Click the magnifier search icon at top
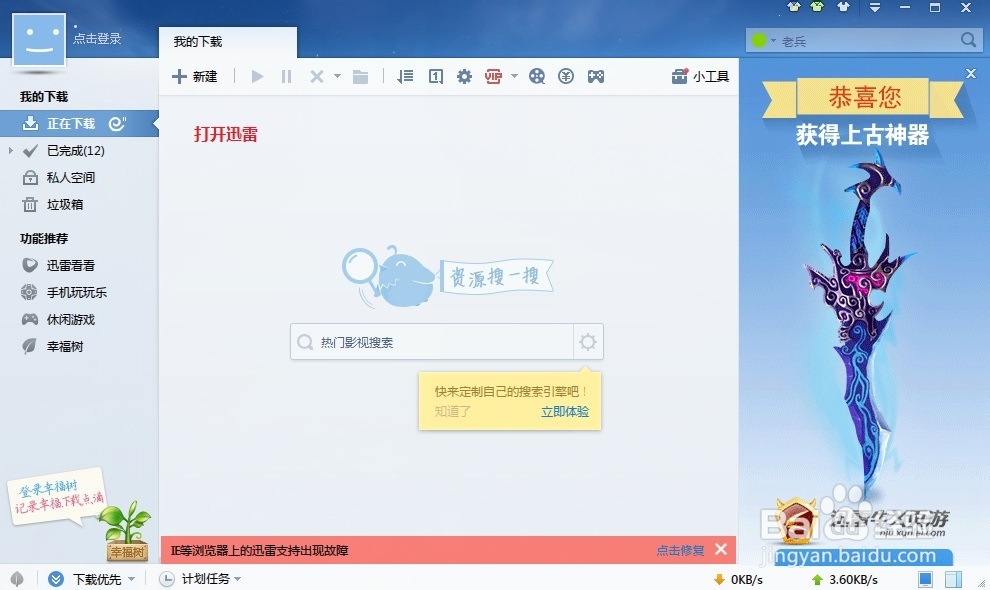 coord(968,40)
